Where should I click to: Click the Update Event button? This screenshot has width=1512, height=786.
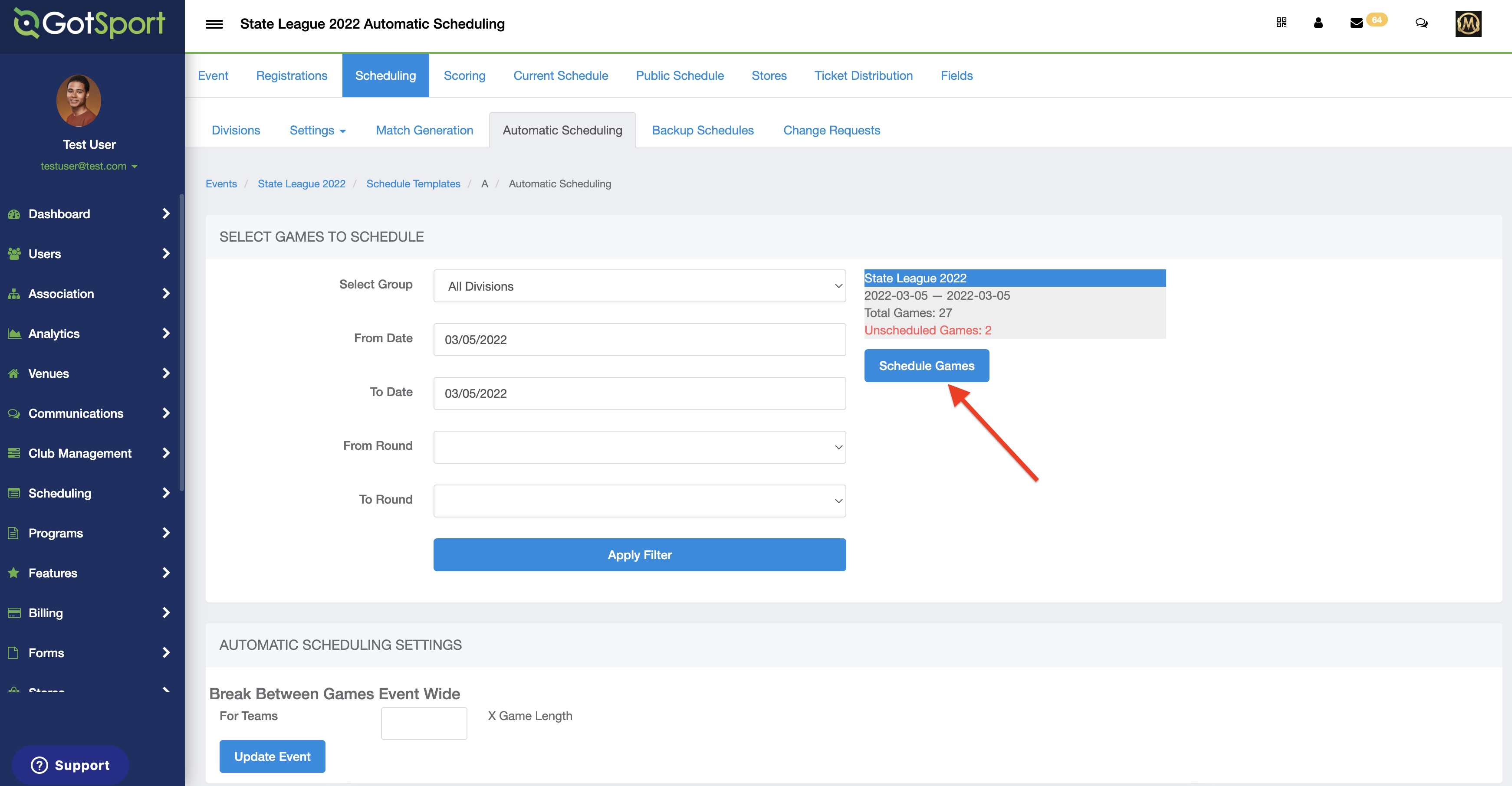tap(273, 756)
